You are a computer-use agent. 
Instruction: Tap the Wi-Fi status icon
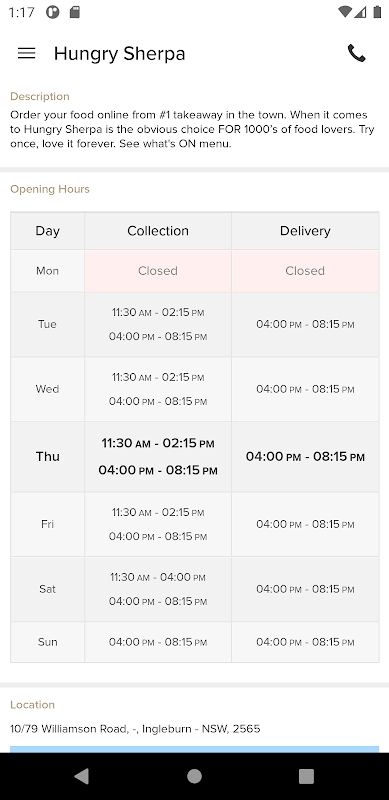pyautogui.click(x=345, y=12)
